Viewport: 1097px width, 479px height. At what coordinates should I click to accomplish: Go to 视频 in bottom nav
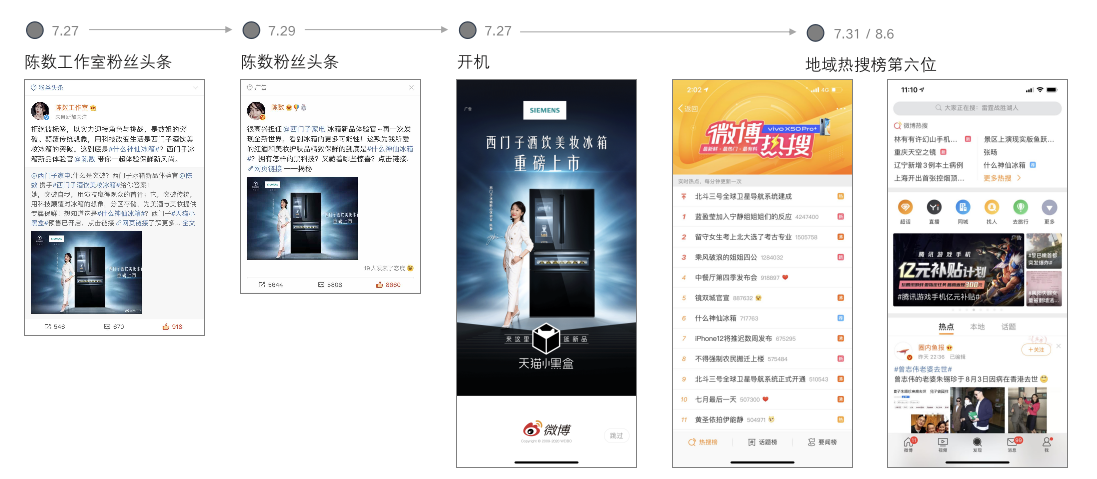click(942, 445)
